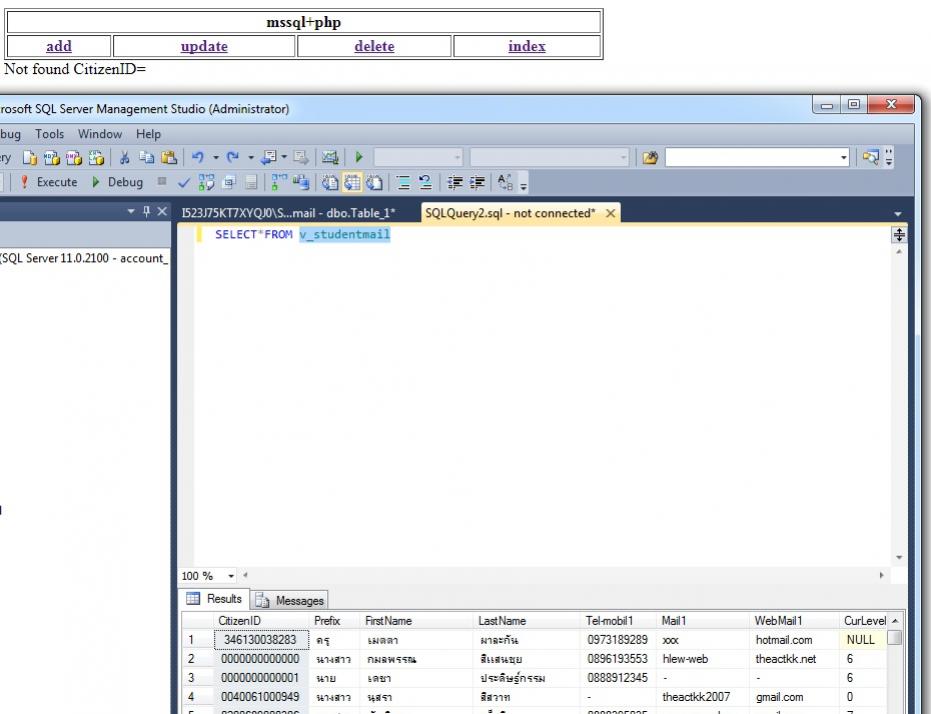Open the first grayed-out combo box beside Start

pos(418,157)
